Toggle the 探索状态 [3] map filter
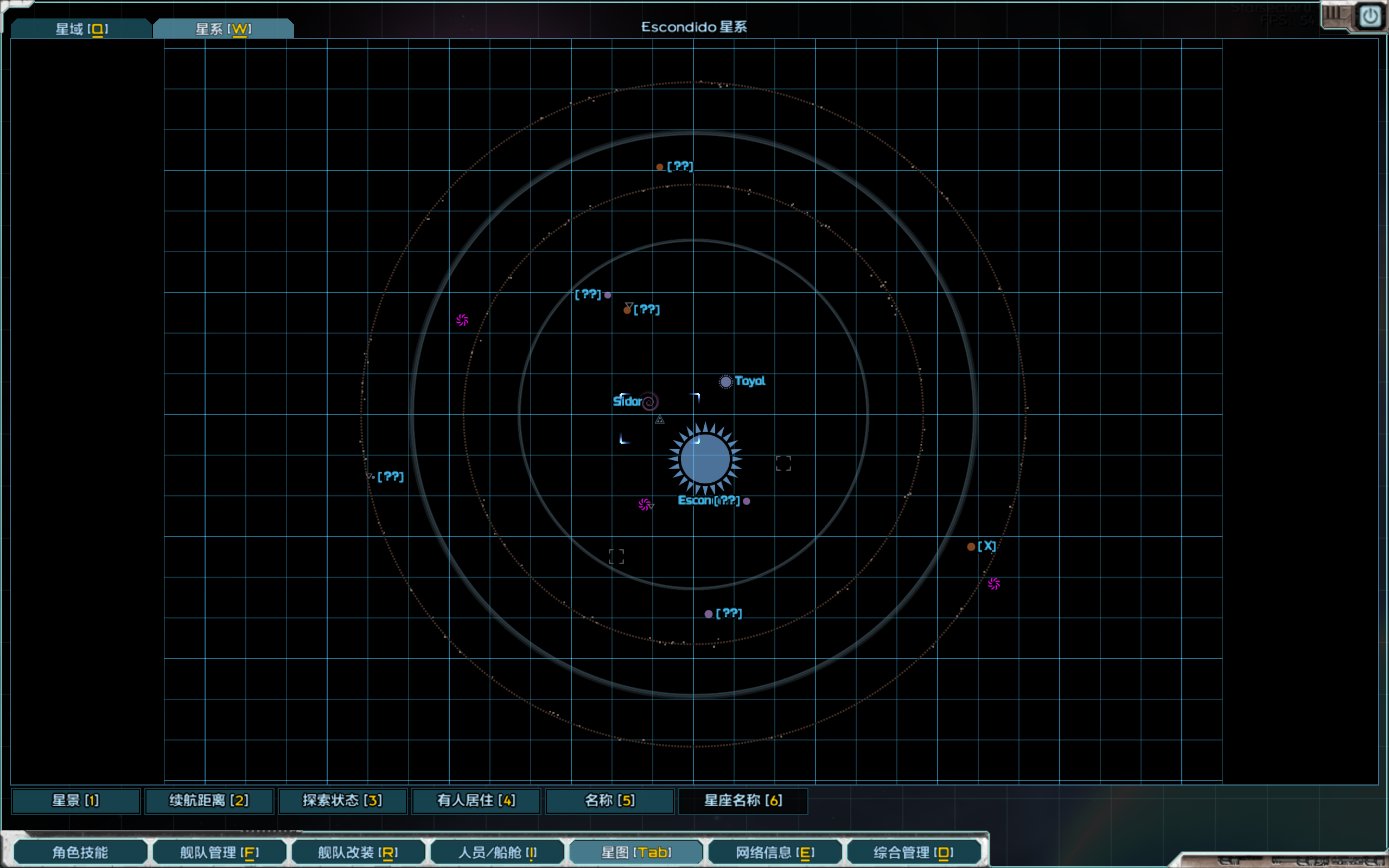 [343, 801]
